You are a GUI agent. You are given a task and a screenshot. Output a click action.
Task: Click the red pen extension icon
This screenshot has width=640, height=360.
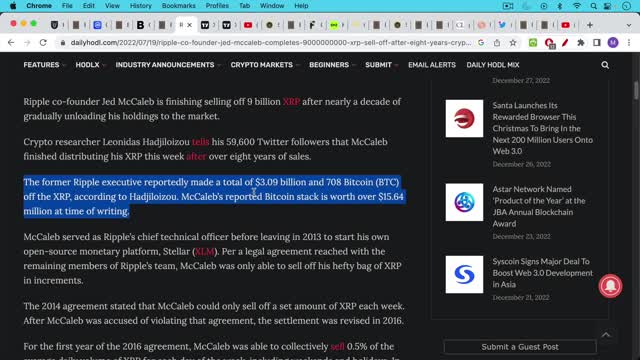click(x=565, y=42)
